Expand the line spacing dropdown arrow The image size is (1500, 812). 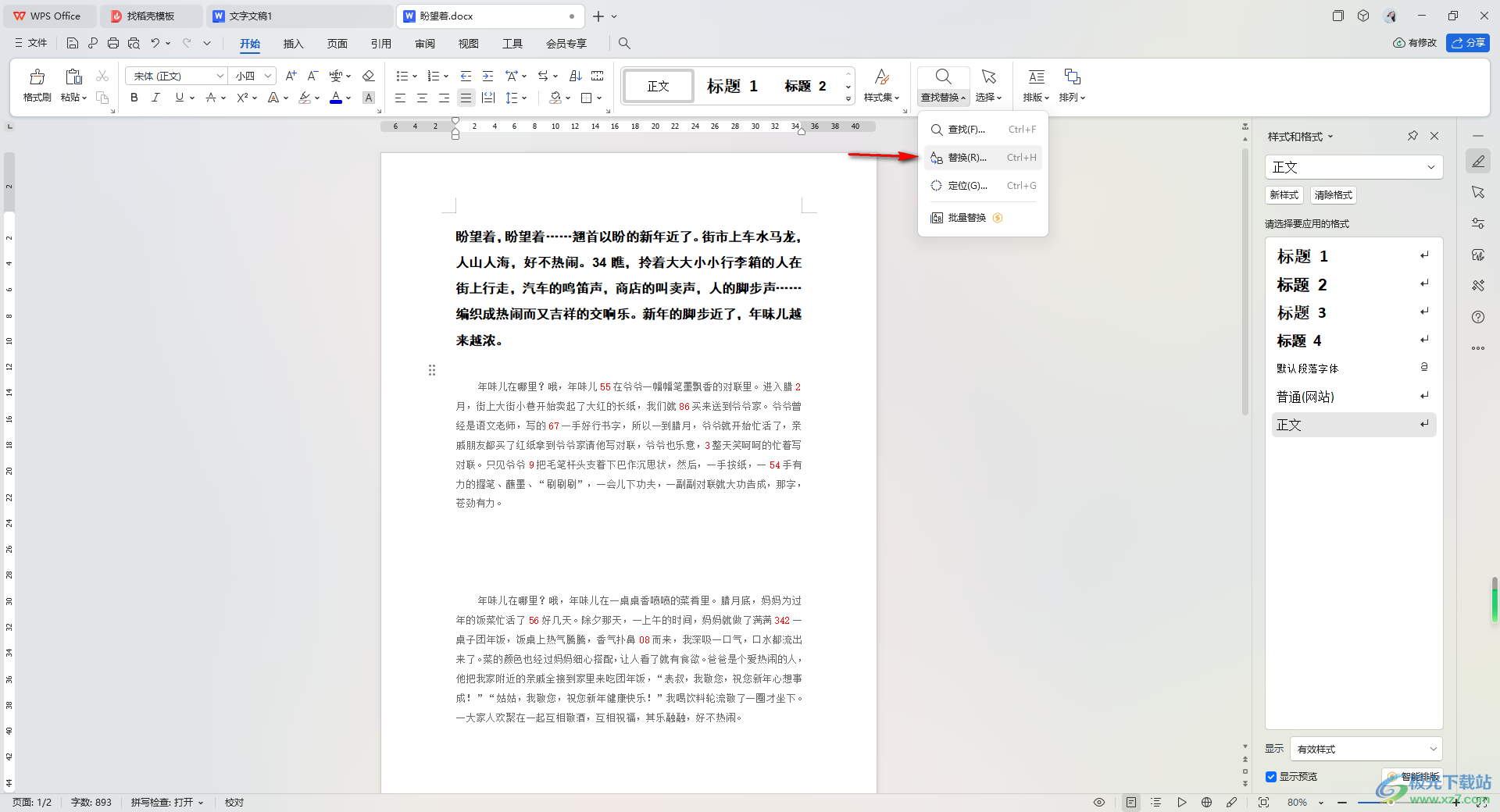tap(524, 98)
